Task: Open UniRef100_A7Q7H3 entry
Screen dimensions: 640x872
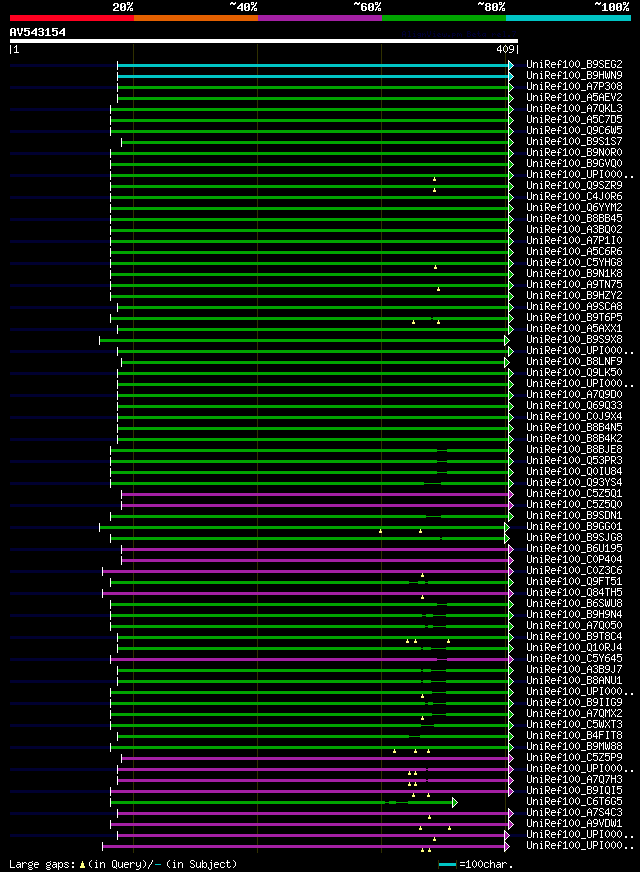Action: tap(574, 780)
